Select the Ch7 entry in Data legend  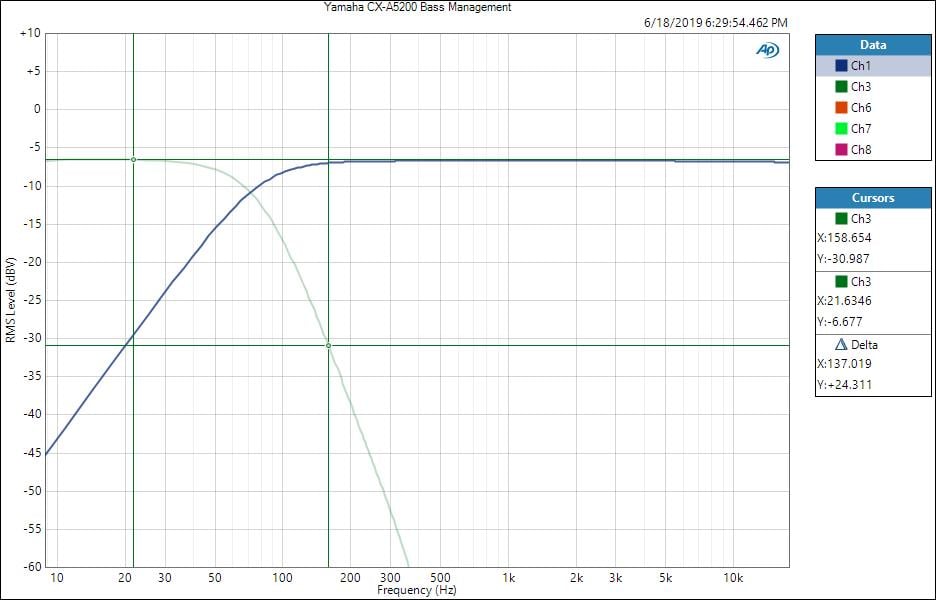point(861,129)
